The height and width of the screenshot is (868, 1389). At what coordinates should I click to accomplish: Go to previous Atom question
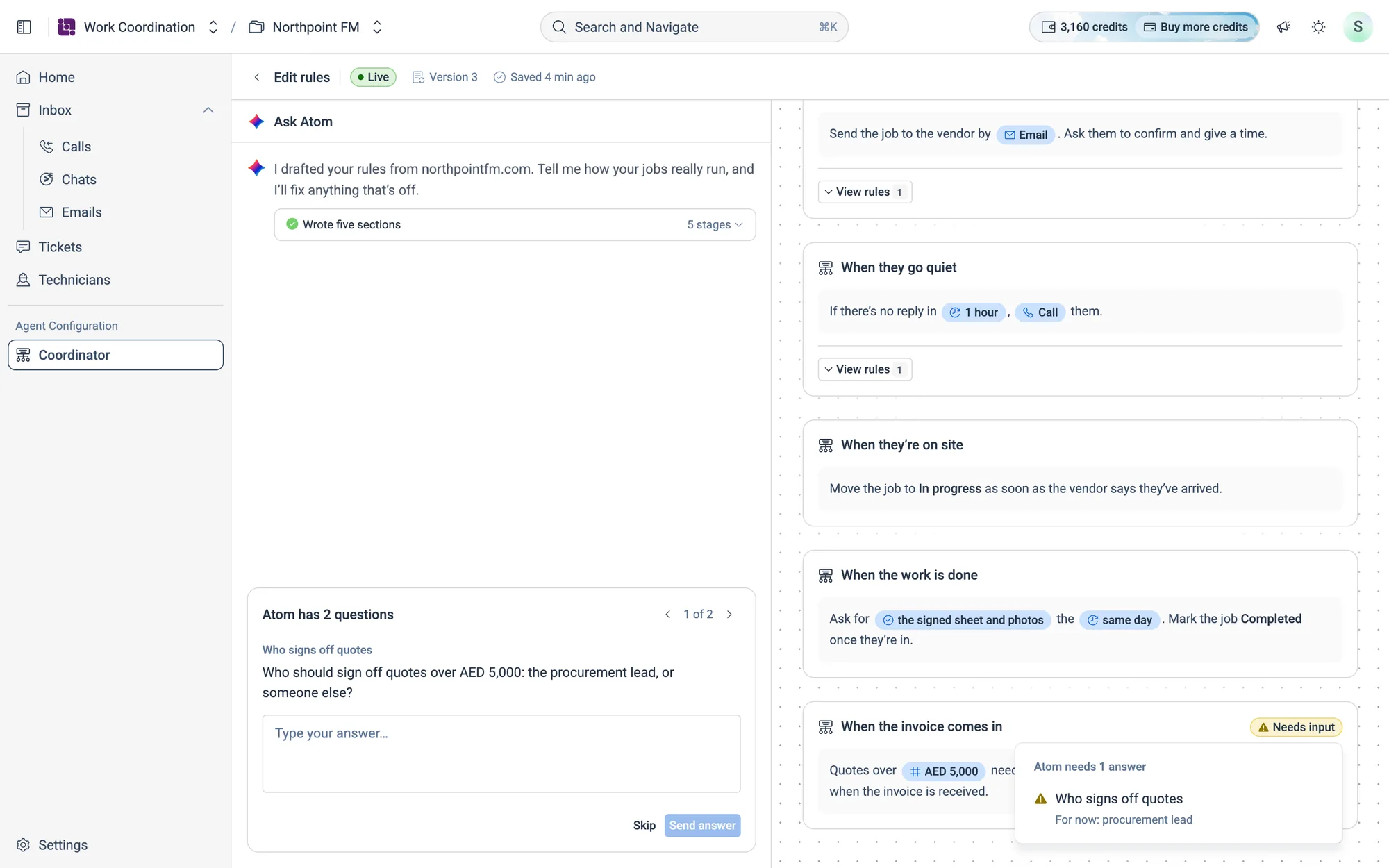667,615
